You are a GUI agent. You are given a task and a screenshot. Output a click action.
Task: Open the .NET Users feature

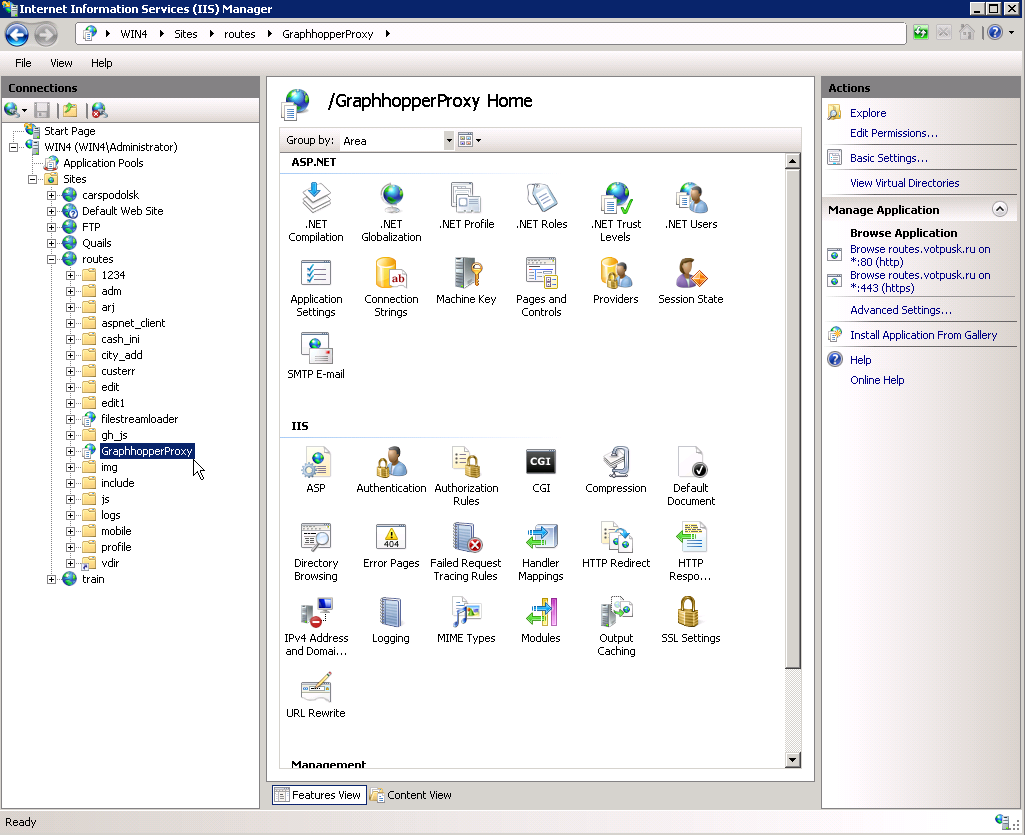691,206
